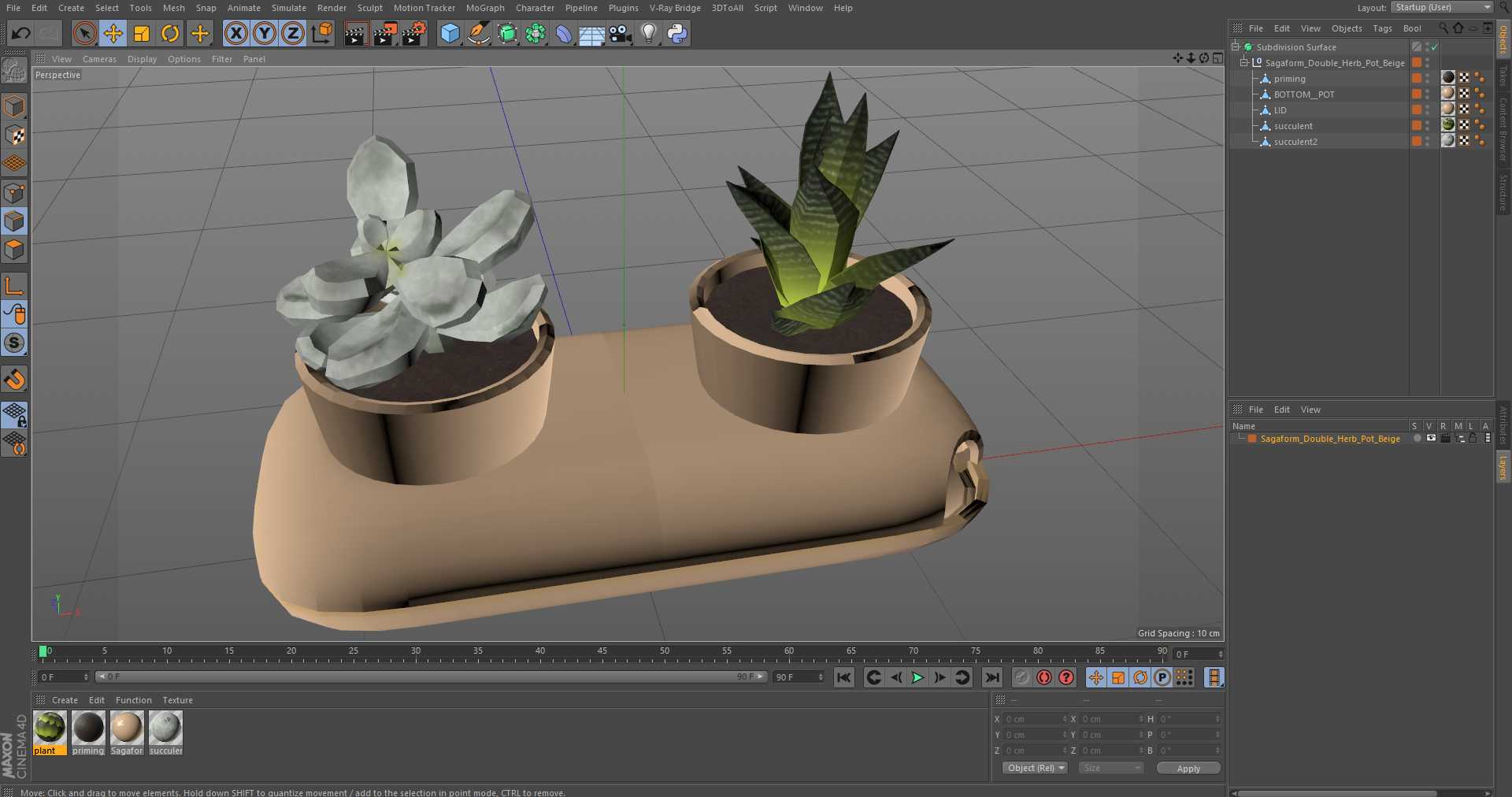
Task: Switch to Texture mode
Action: click(x=14, y=135)
